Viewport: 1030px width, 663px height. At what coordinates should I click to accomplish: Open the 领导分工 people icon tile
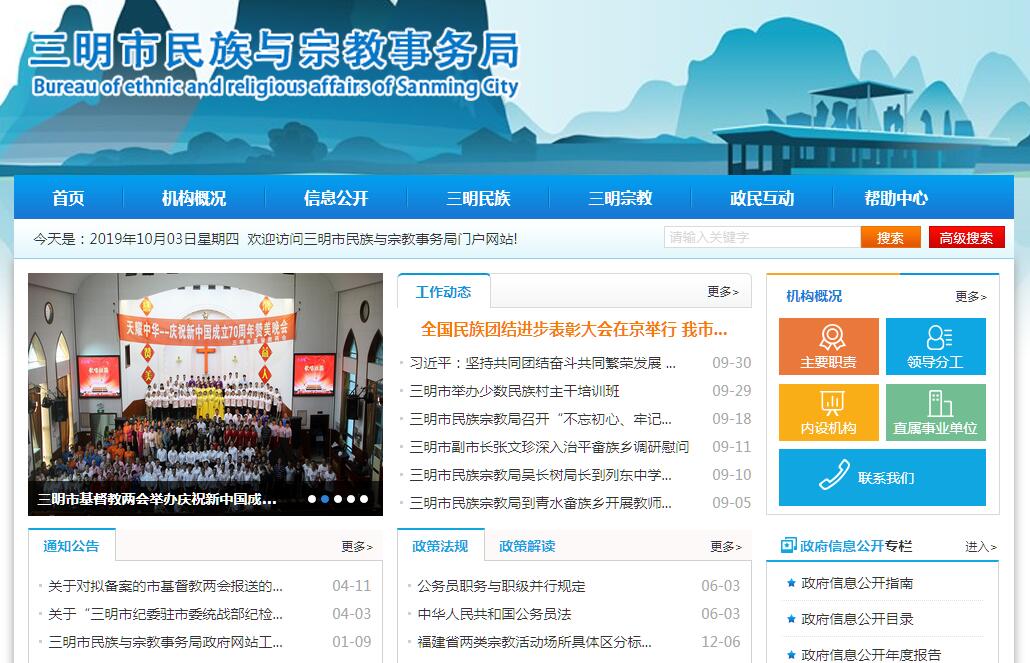click(935, 346)
